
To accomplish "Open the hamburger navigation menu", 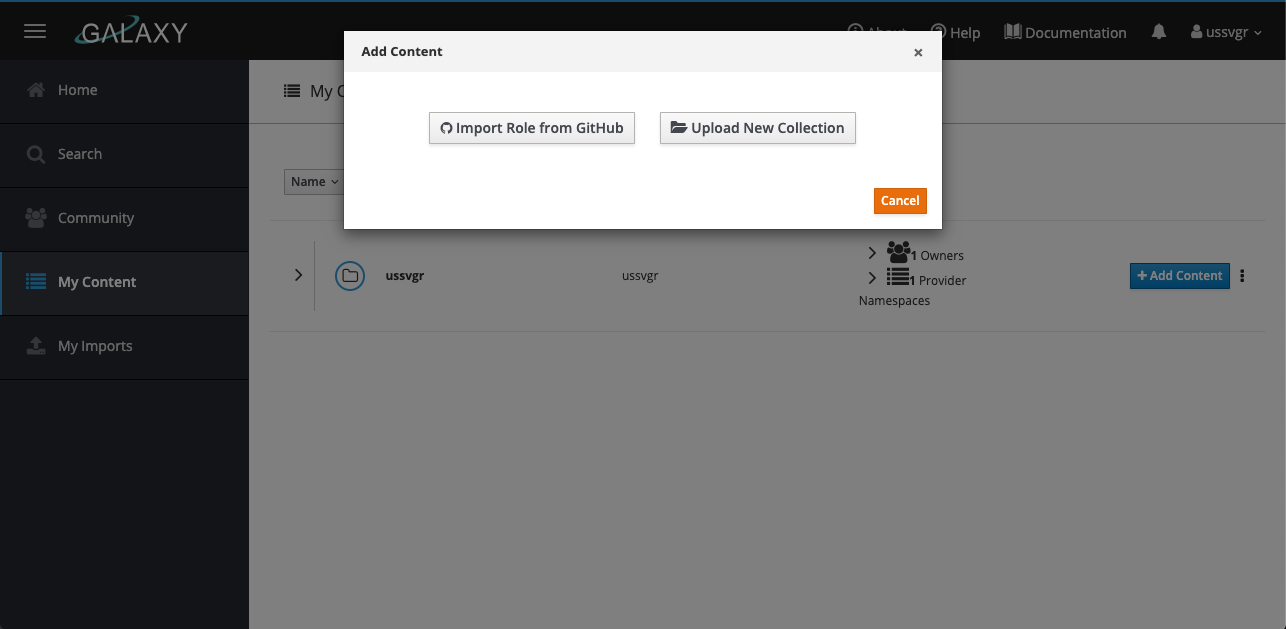I will (35, 31).
